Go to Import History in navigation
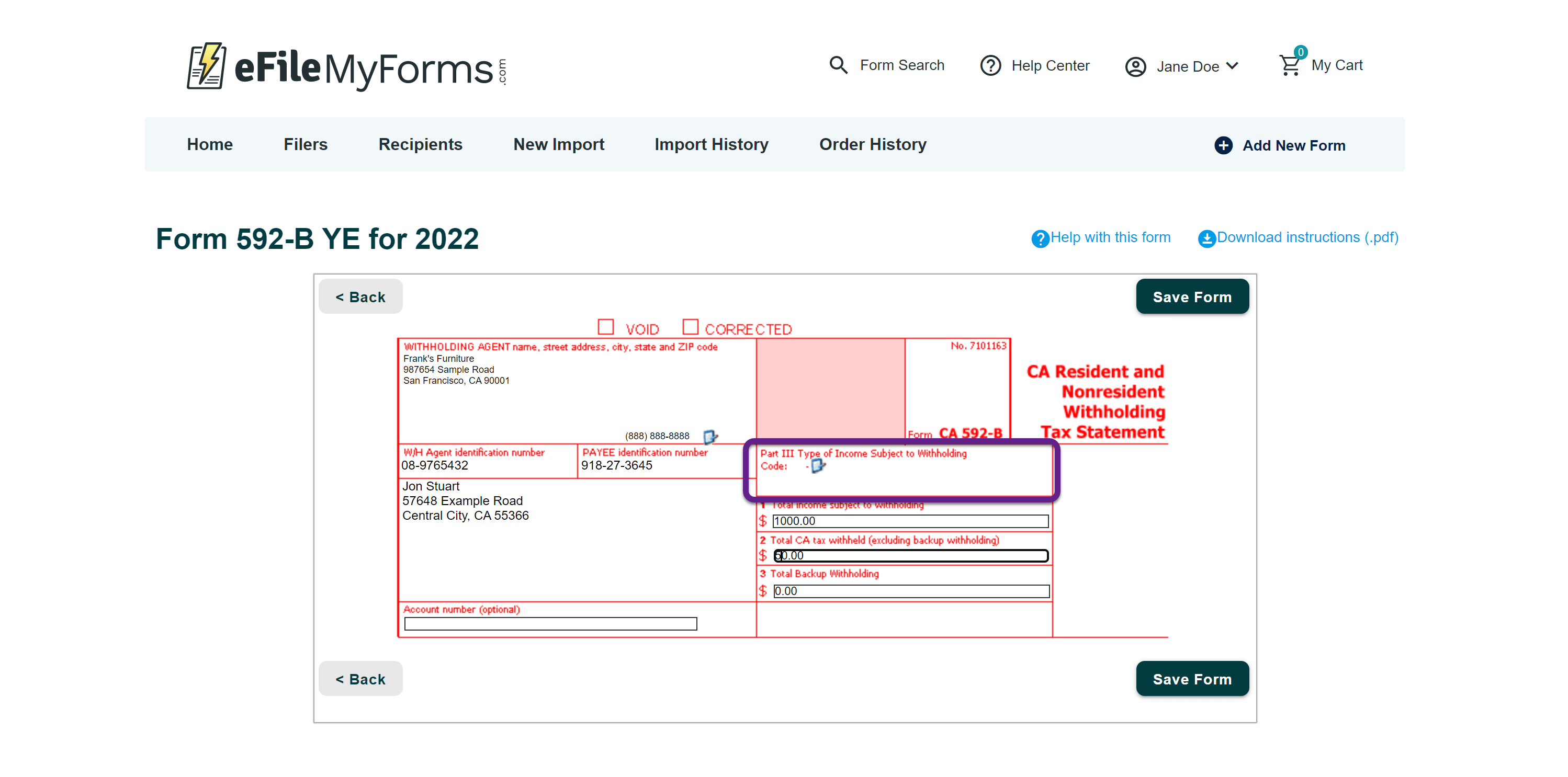Viewport: 1568px width, 777px height. pos(711,144)
